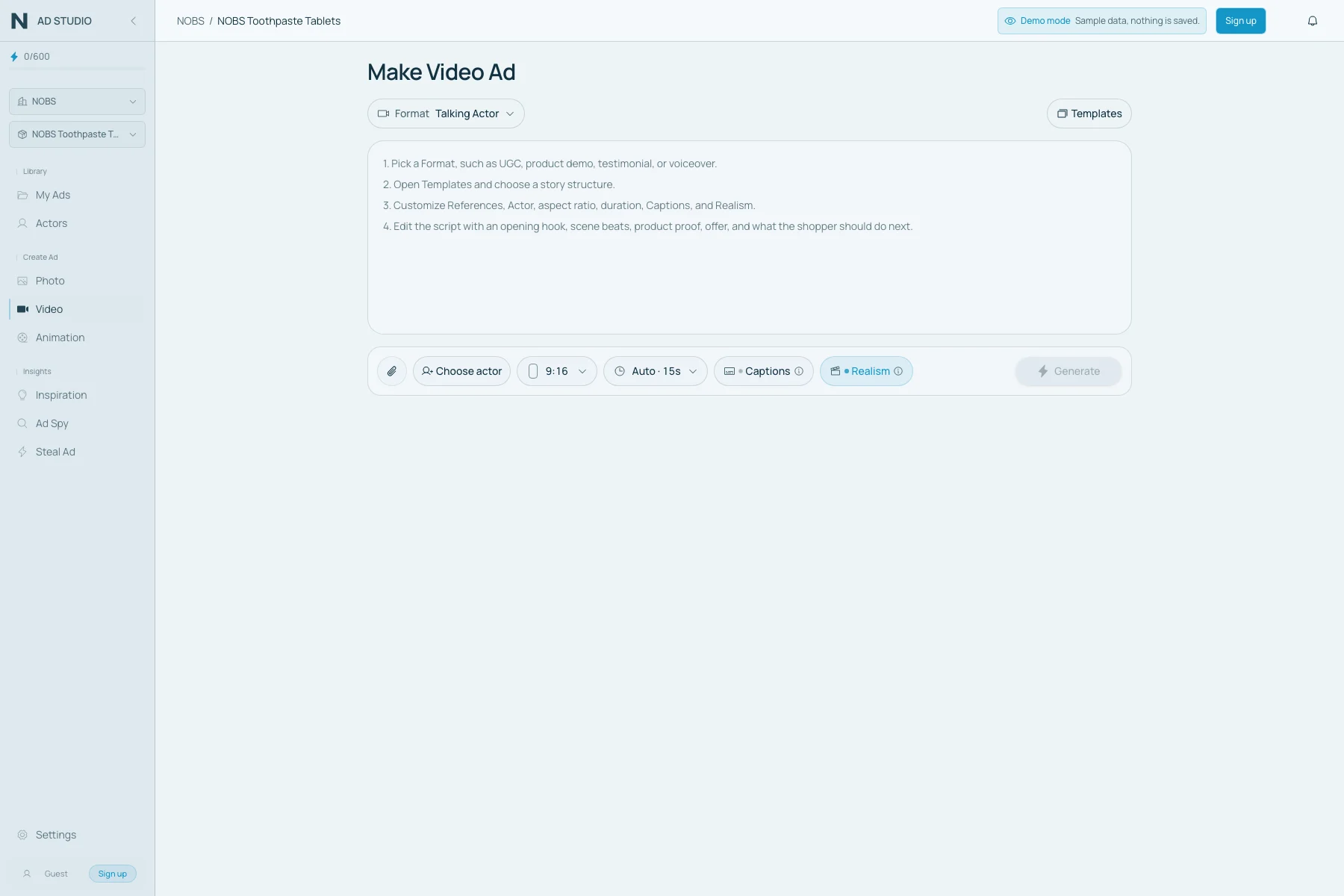Click the Captions info icon
This screenshot has height=896, width=1344.
coord(799,371)
